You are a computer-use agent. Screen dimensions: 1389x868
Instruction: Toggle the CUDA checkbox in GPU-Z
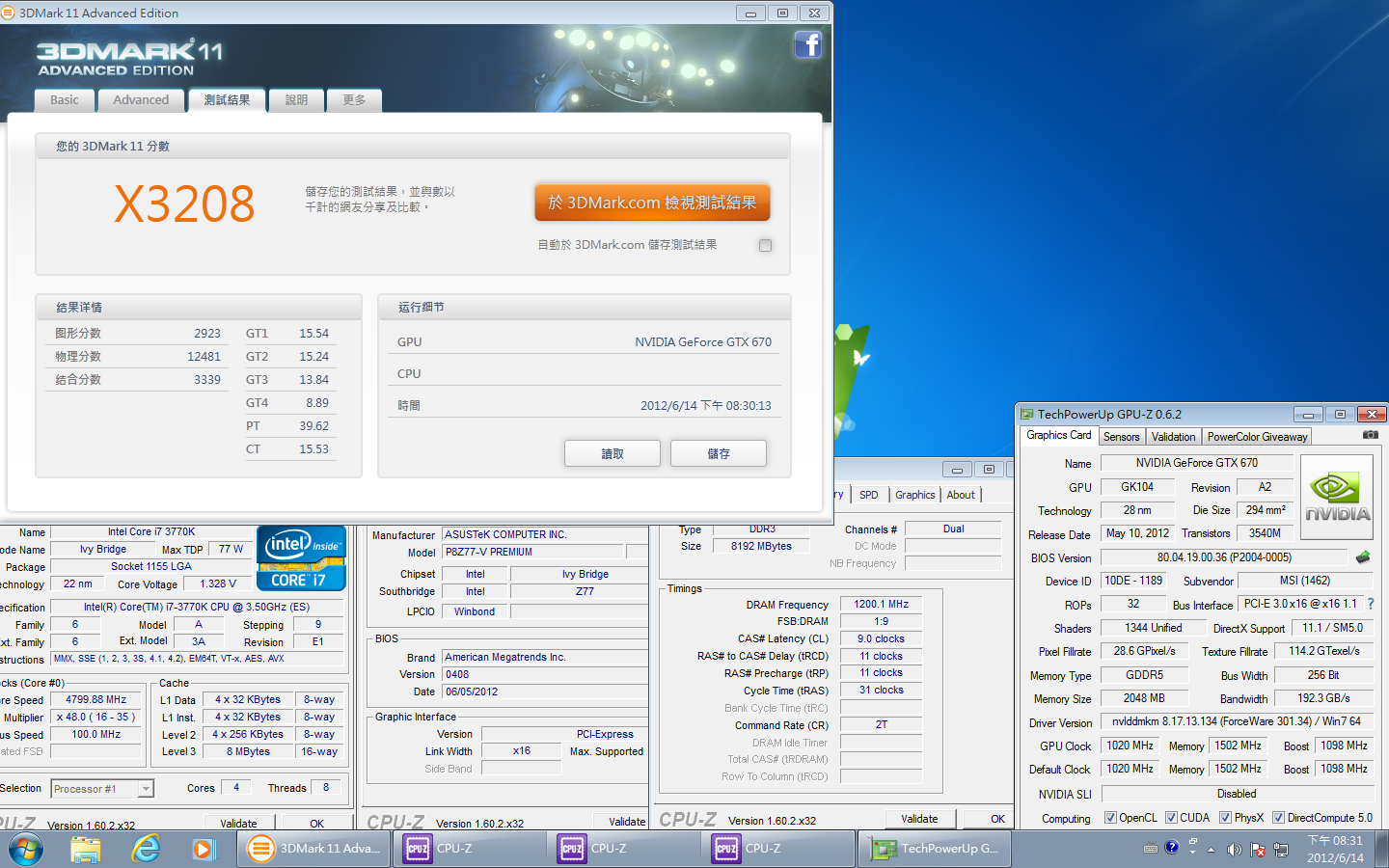click(x=1171, y=817)
